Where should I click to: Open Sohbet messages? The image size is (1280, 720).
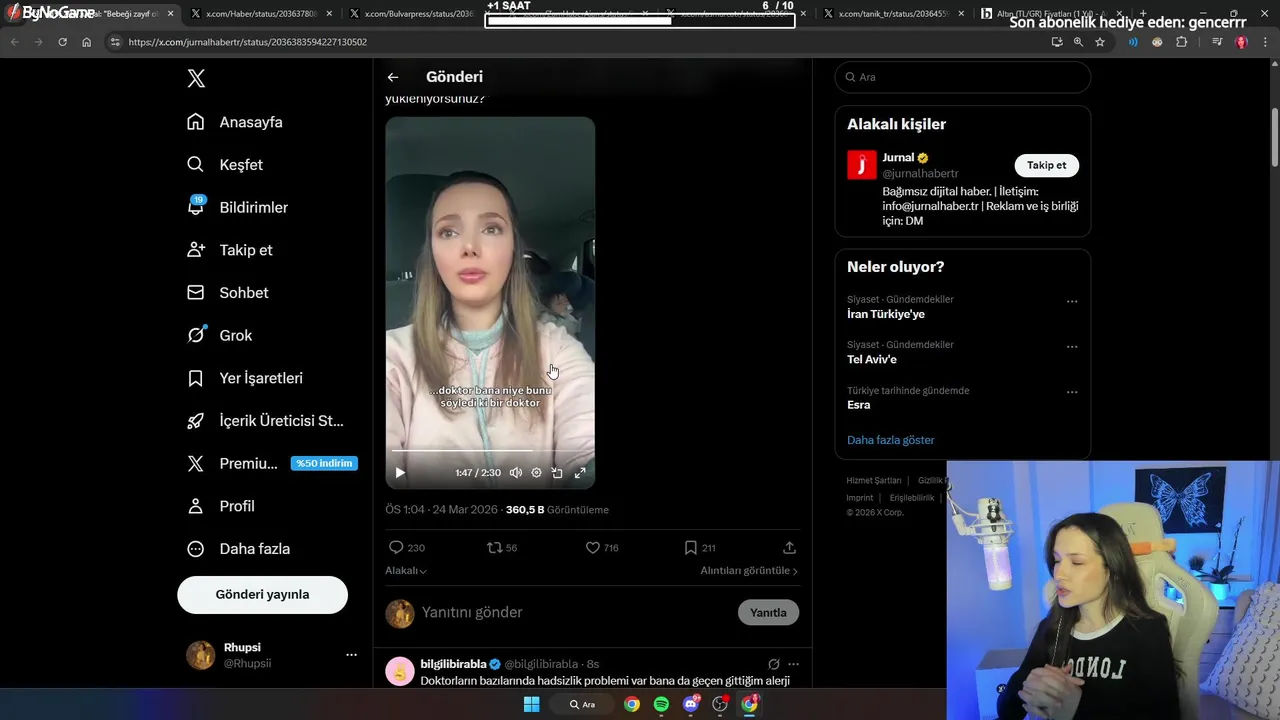(227, 293)
